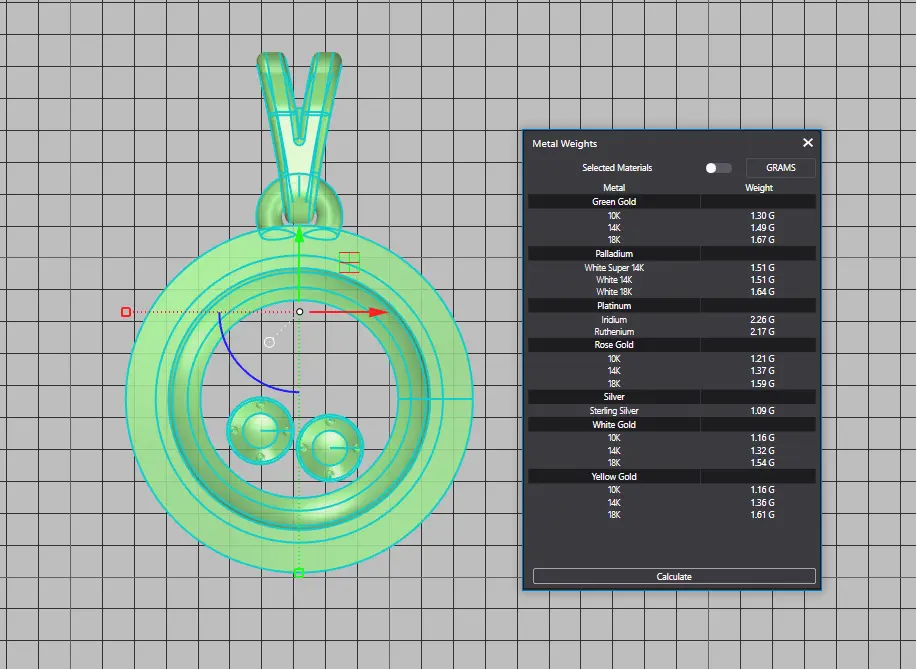916x669 pixels.
Task: Click the Metal column header
Action: 614,188
